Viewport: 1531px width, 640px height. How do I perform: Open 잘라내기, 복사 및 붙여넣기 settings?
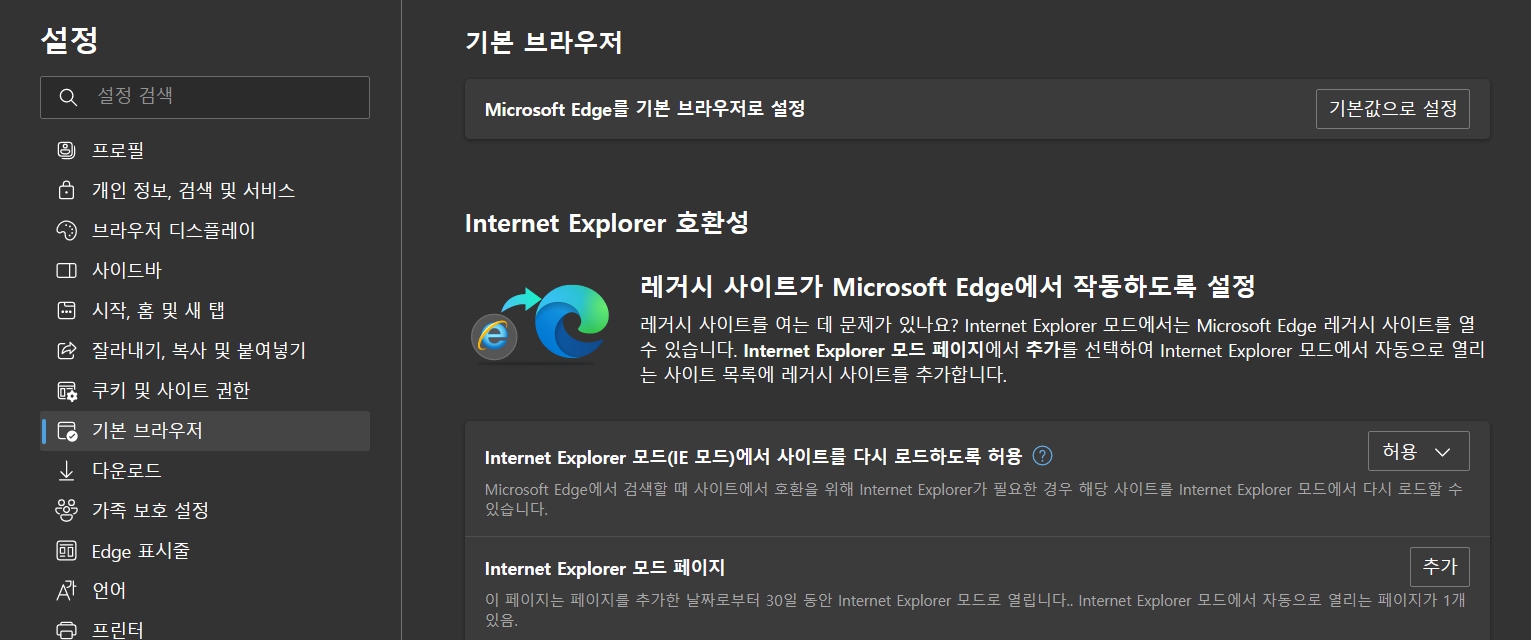click(205, 350)
